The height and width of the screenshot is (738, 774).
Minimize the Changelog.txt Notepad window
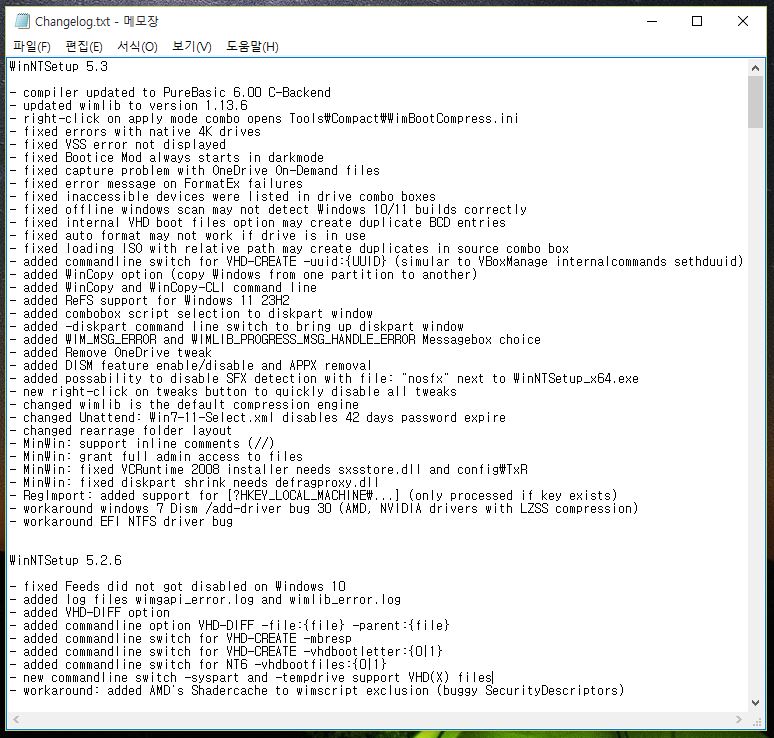tap(652, 21)
